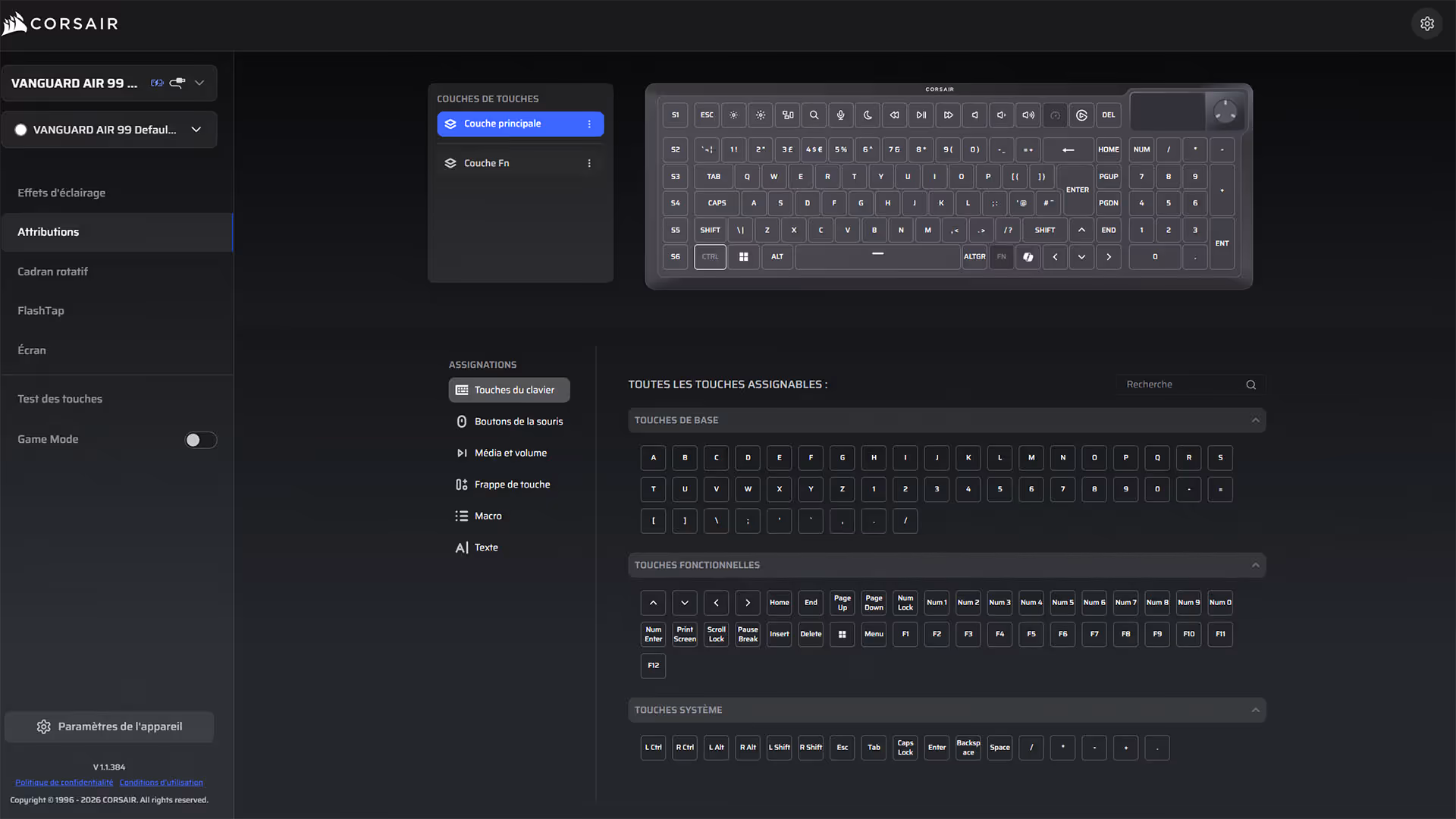
Task: Select the fast-forward key on the keyboard preview
Action: 948,115
